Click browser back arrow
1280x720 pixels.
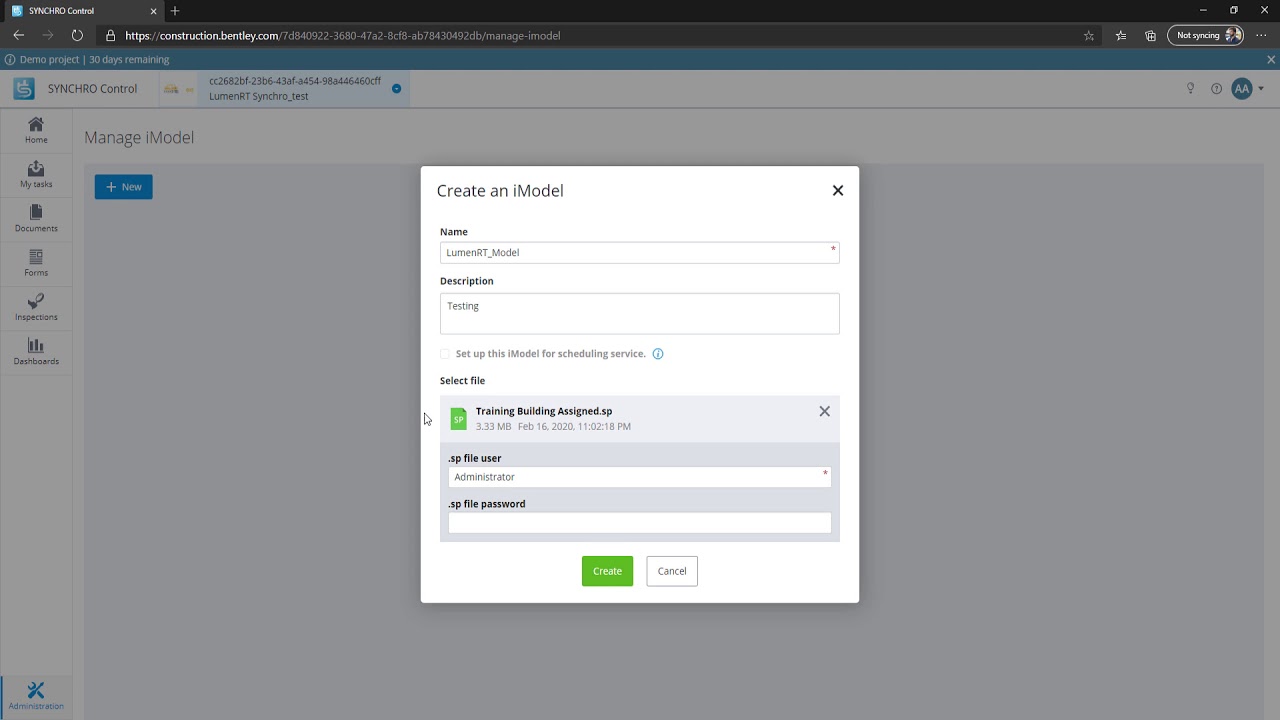pos(19,35)
